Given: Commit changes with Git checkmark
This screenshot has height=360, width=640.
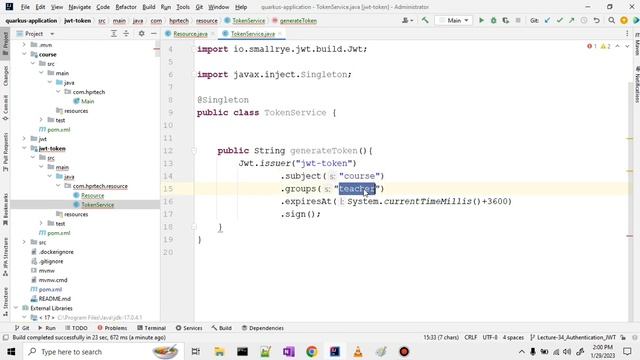Looking at the screenshot, I should 560,20.
